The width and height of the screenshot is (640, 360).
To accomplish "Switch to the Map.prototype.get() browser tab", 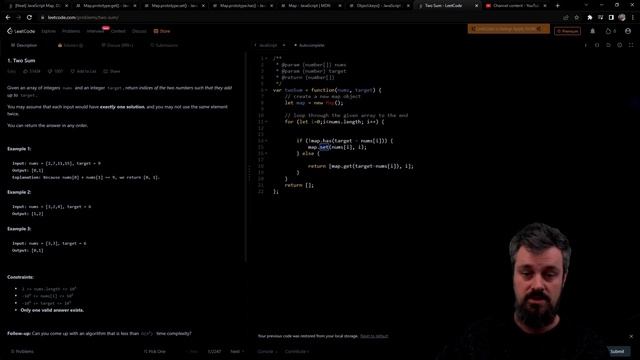I will (107, 6).
